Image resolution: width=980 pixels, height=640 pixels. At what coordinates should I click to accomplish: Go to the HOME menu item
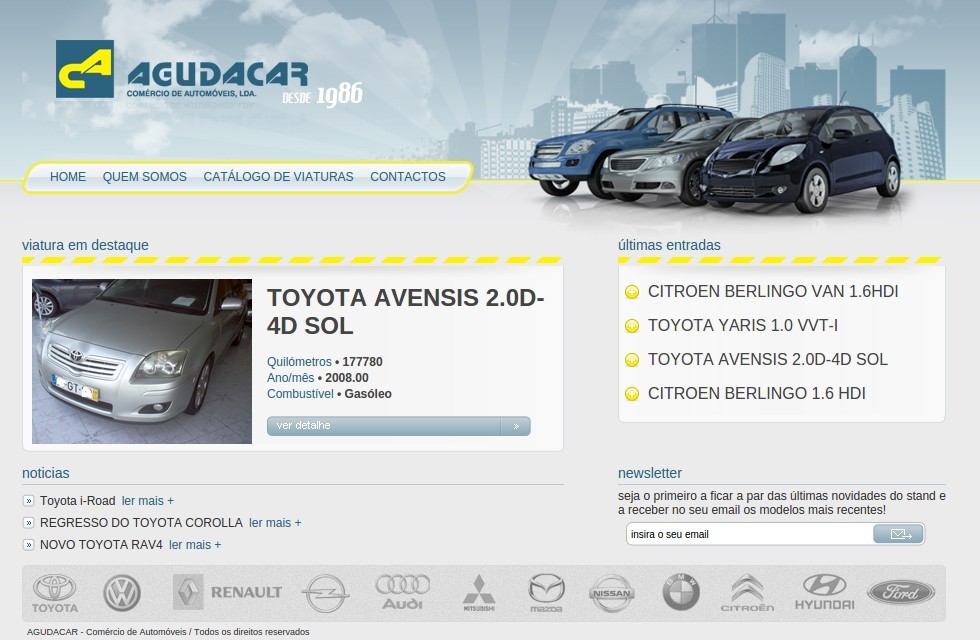pyautogui.click(x=68, y=177)
